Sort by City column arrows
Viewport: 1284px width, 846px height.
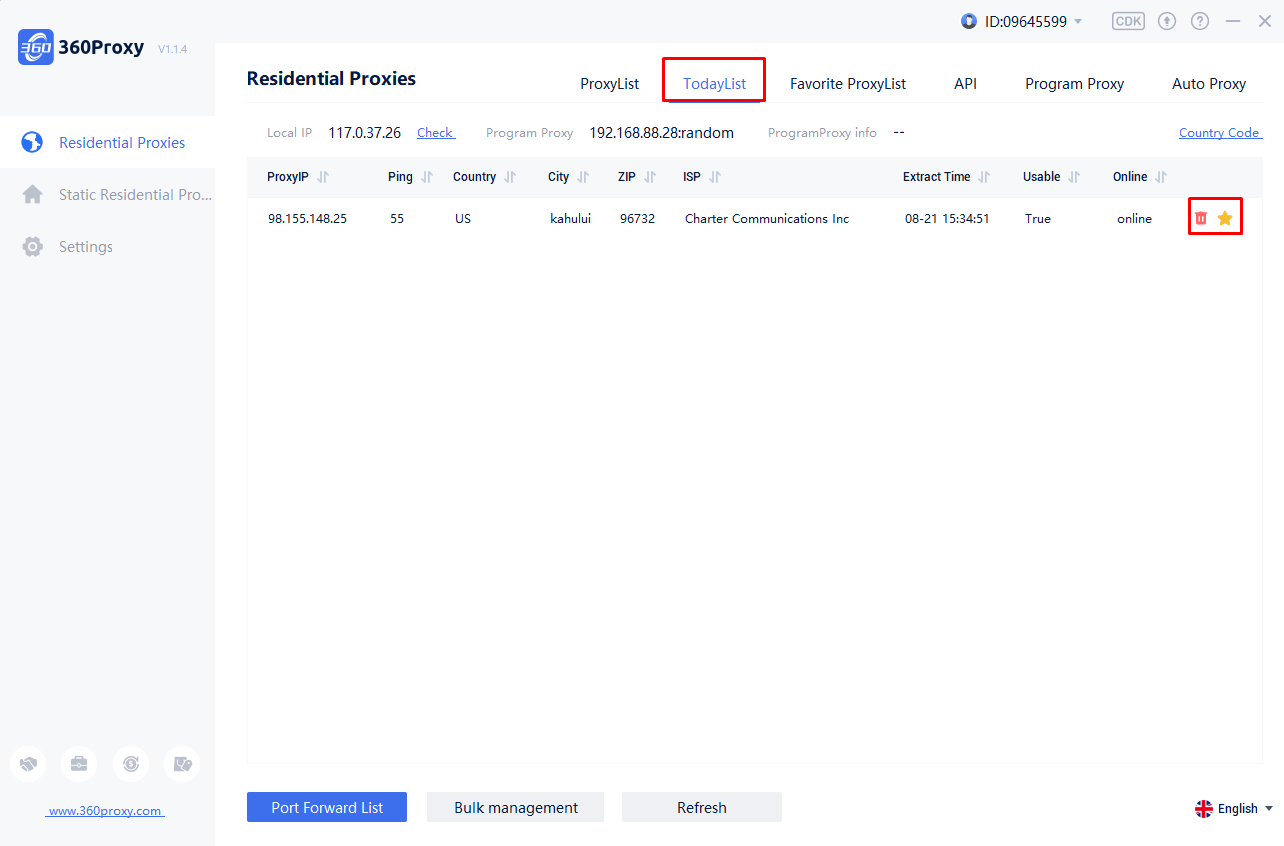[x=582, y=177]
